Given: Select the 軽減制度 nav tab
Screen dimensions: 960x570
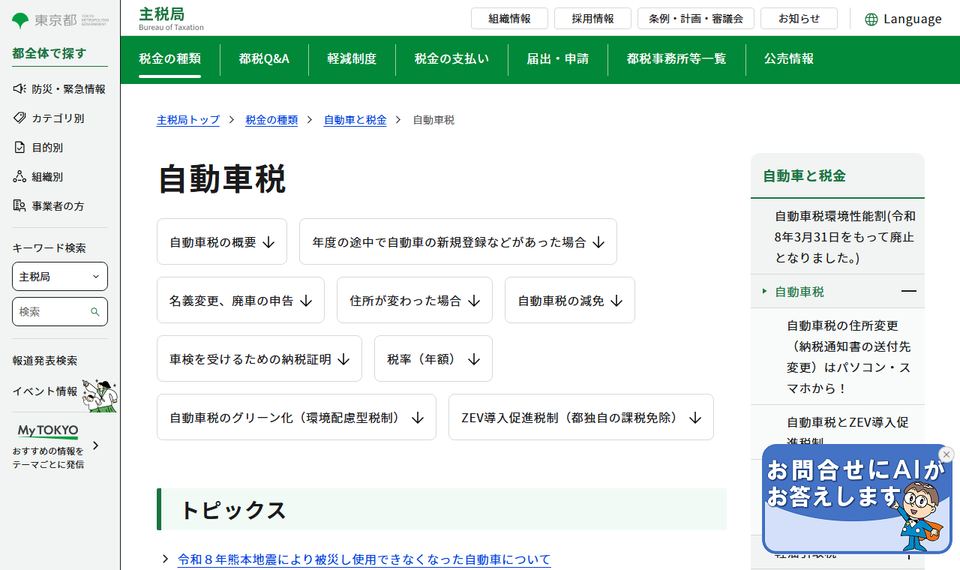Looking at the screenshot, I should click(351, 59).
